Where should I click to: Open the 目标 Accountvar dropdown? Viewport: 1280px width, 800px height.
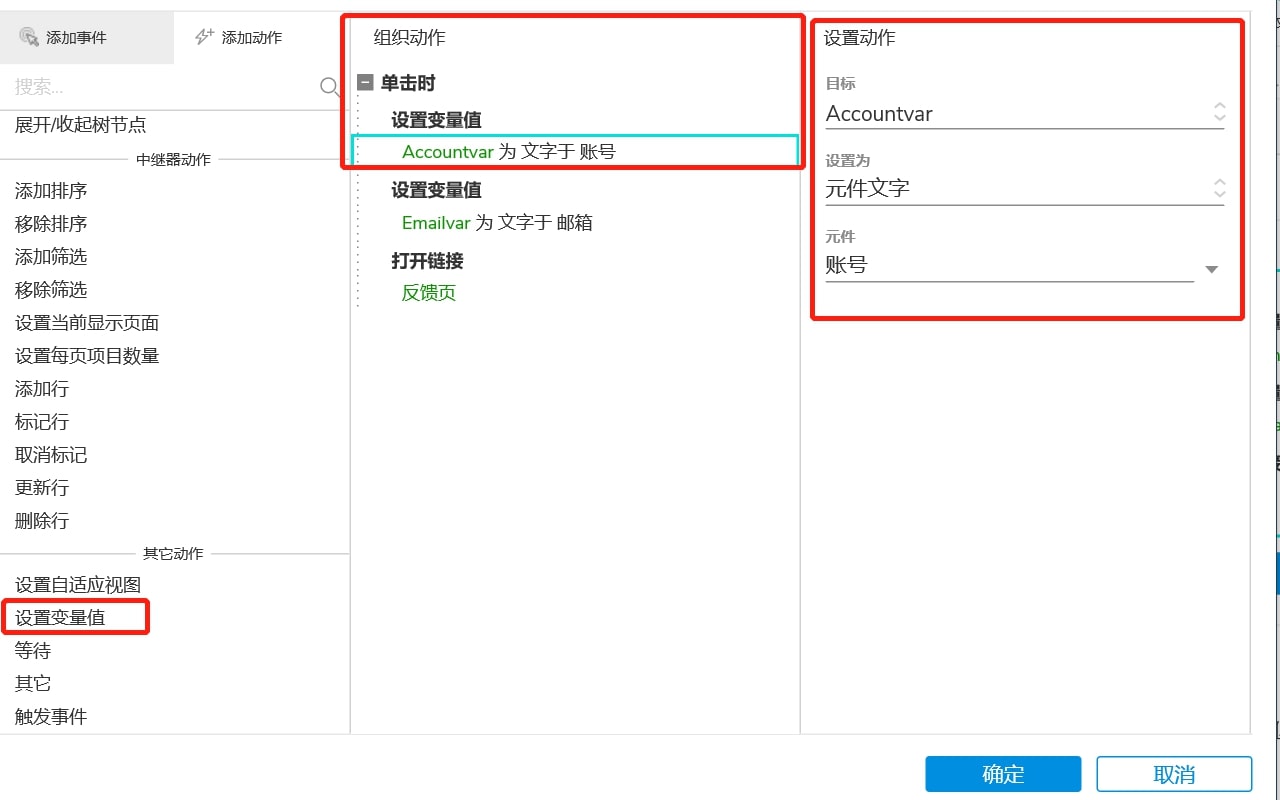[1024, 113]
